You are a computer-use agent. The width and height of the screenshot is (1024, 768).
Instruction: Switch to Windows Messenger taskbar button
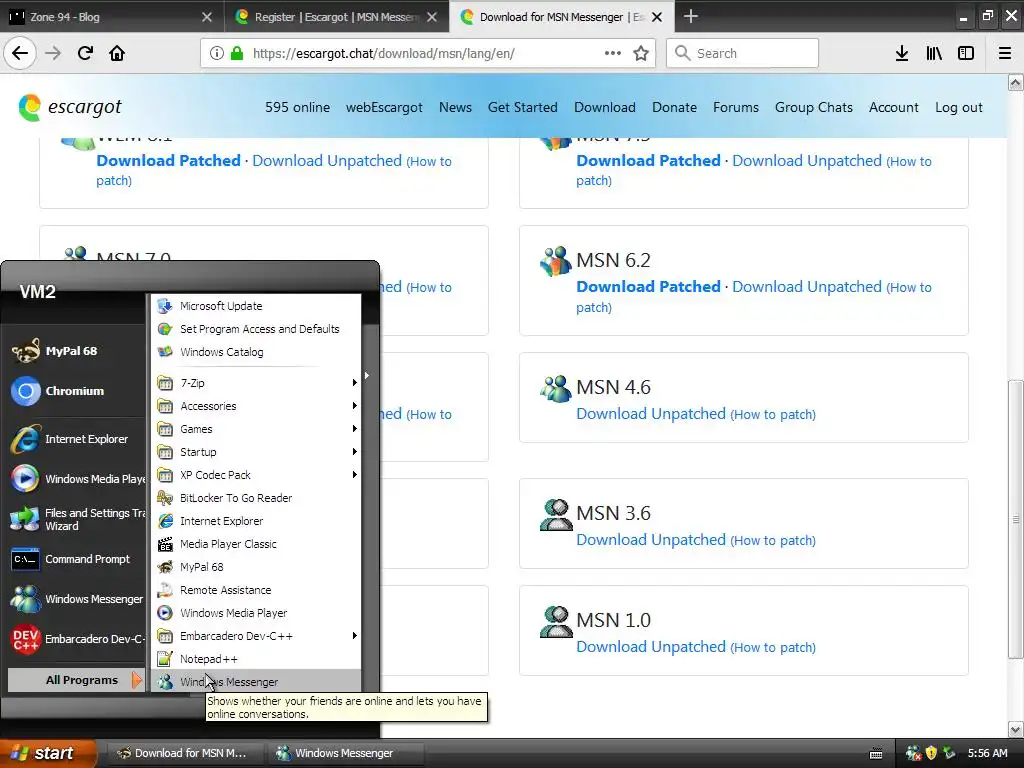click(x=345, y=753)
